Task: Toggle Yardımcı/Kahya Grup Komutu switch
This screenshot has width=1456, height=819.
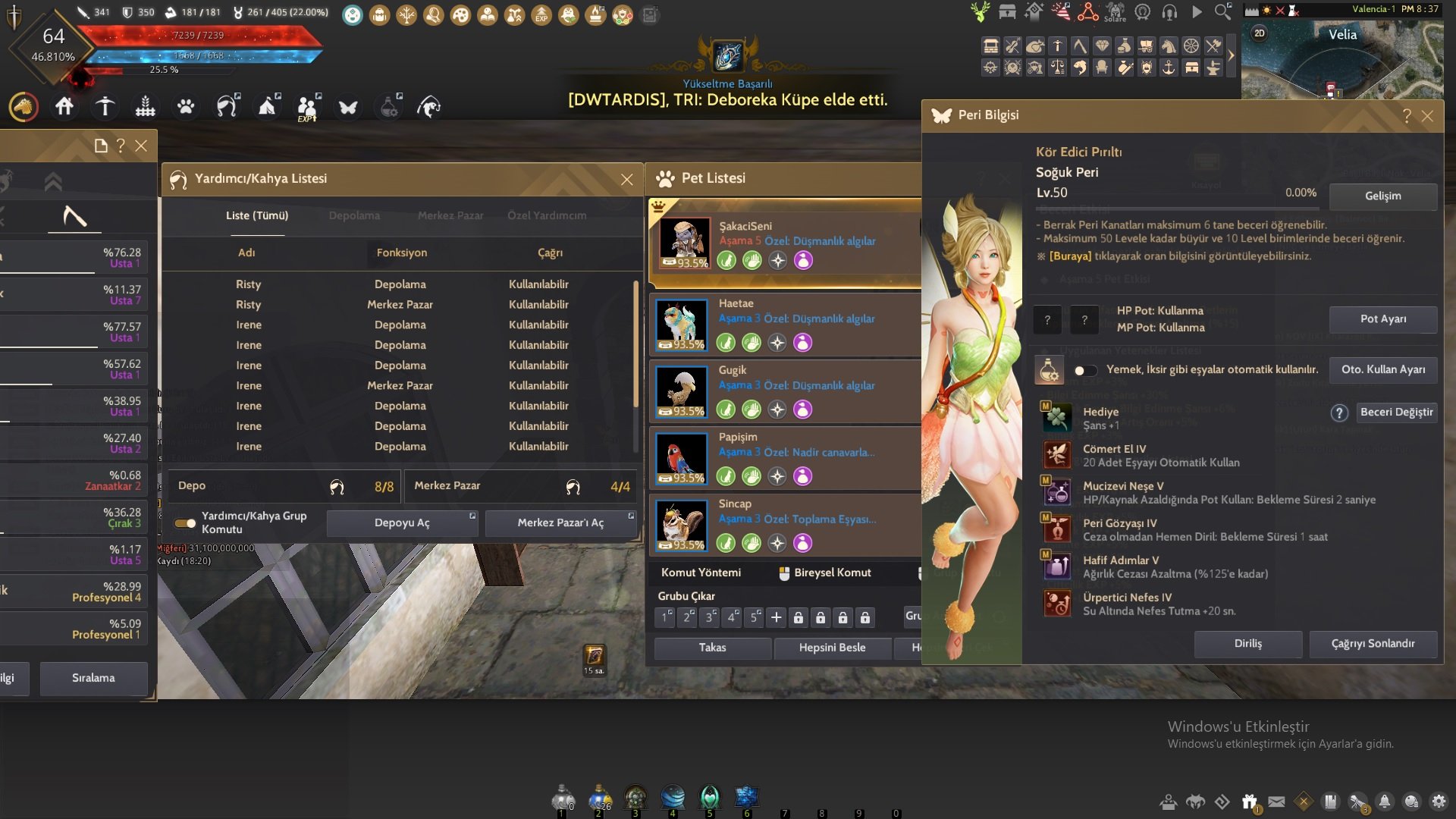Action: [185, 523]
